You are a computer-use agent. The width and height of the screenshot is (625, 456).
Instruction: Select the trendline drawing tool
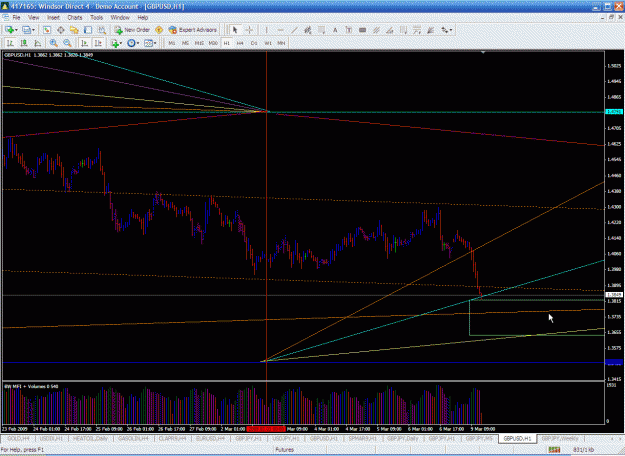click(x=294, y=30)
